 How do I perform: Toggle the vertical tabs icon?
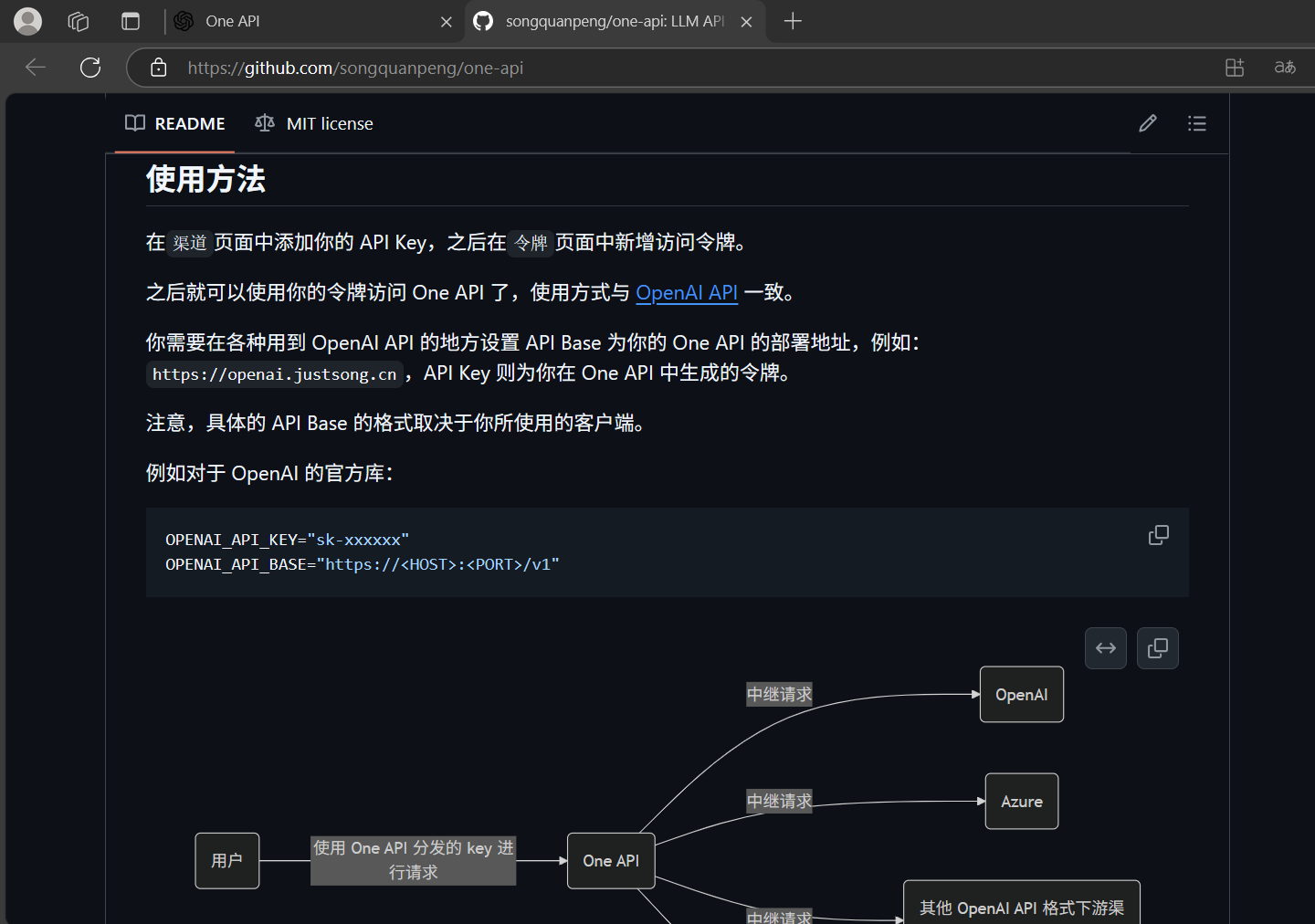tap(131, 21)
